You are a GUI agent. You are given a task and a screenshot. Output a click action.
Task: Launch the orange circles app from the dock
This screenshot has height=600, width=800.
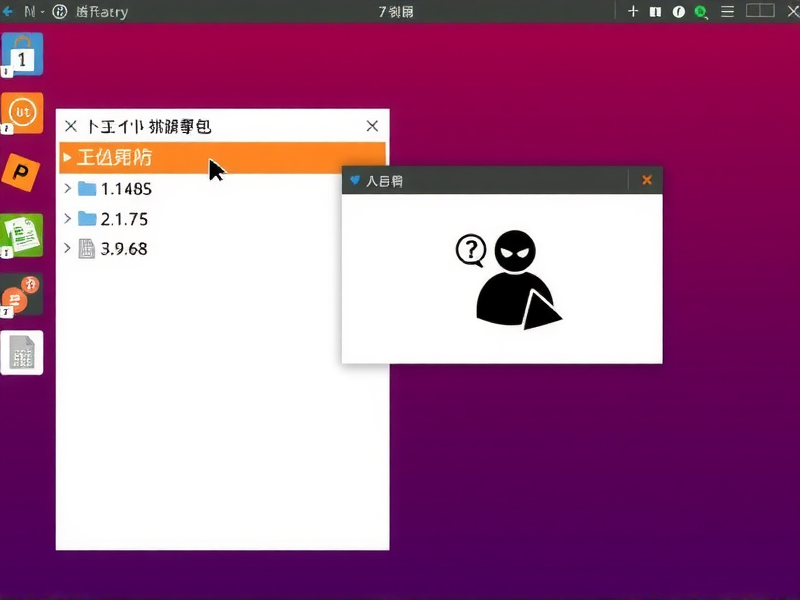point(22,295)
